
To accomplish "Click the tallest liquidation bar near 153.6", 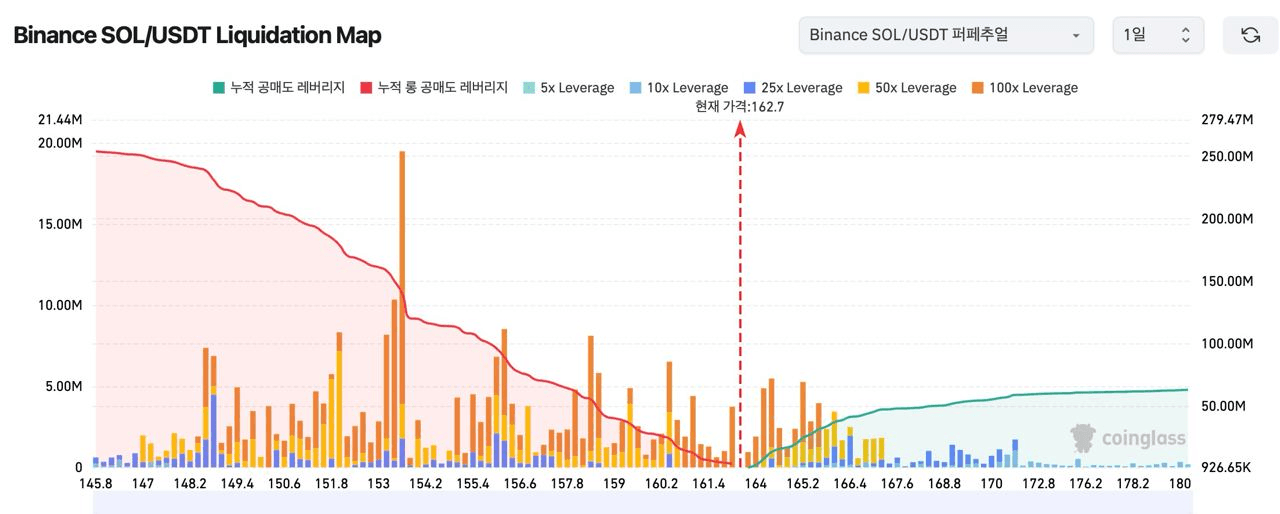I will [x=402, y=309].
